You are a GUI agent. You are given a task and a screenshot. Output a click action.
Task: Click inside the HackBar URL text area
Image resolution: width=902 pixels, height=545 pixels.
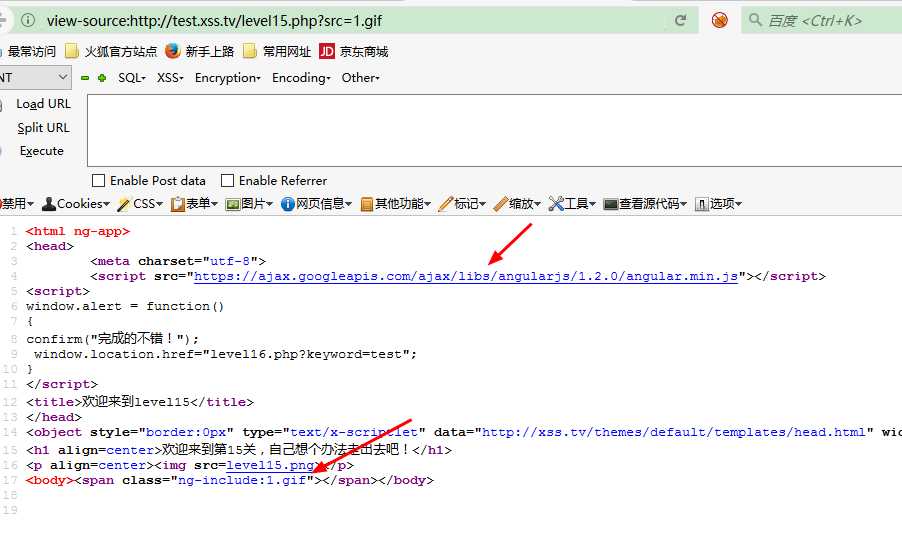point(494,131)
